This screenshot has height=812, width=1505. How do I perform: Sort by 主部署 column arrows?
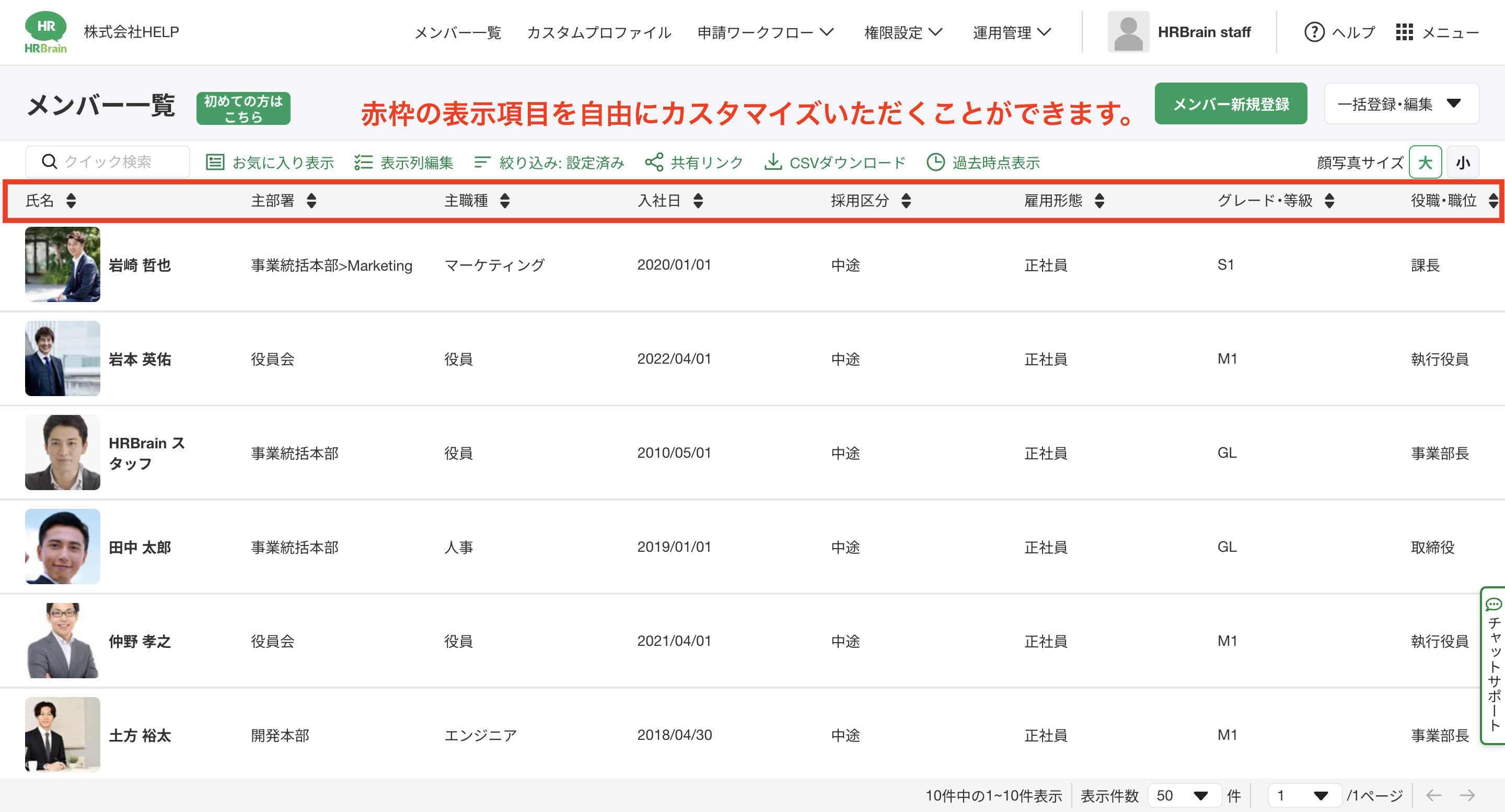click(x=311, y=201)
